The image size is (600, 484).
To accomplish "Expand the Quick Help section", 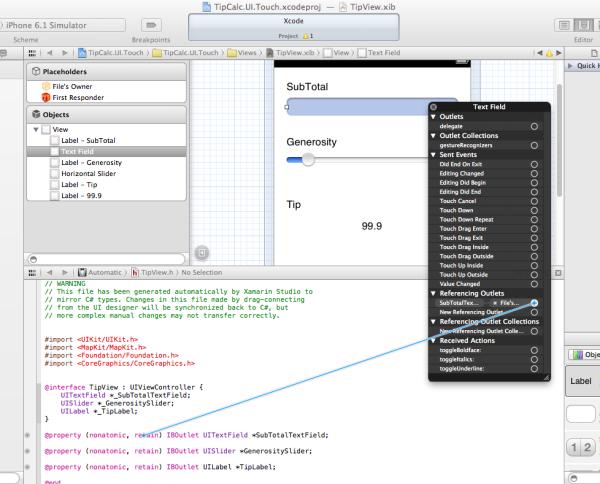I will [x=570, y=66].
